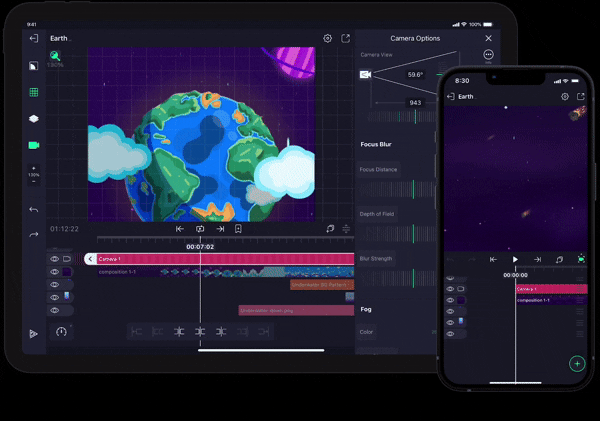
Task: Click the redo arrow in left sidebar
Action: (x=33, y=235)
